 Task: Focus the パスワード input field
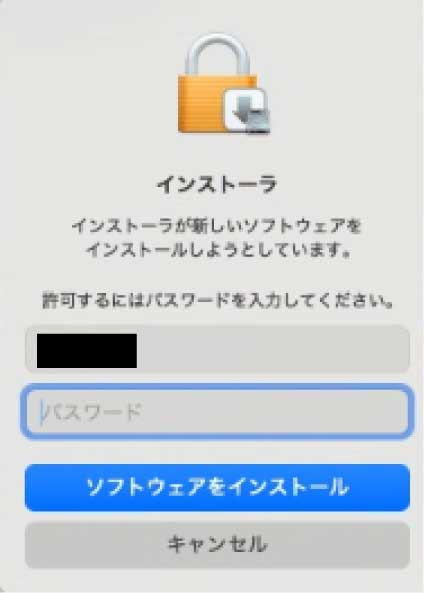coord(217,411)
